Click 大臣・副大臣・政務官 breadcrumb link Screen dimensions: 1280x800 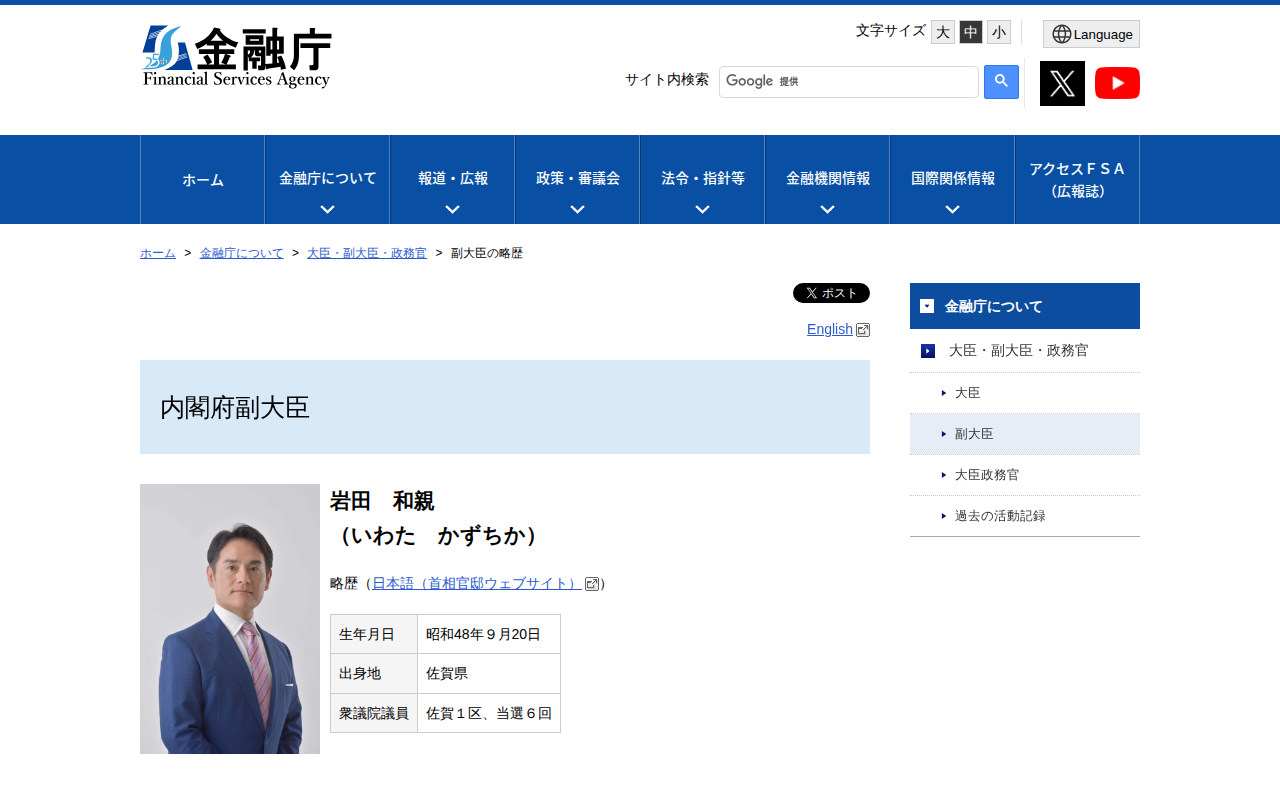tap(367, 253)
